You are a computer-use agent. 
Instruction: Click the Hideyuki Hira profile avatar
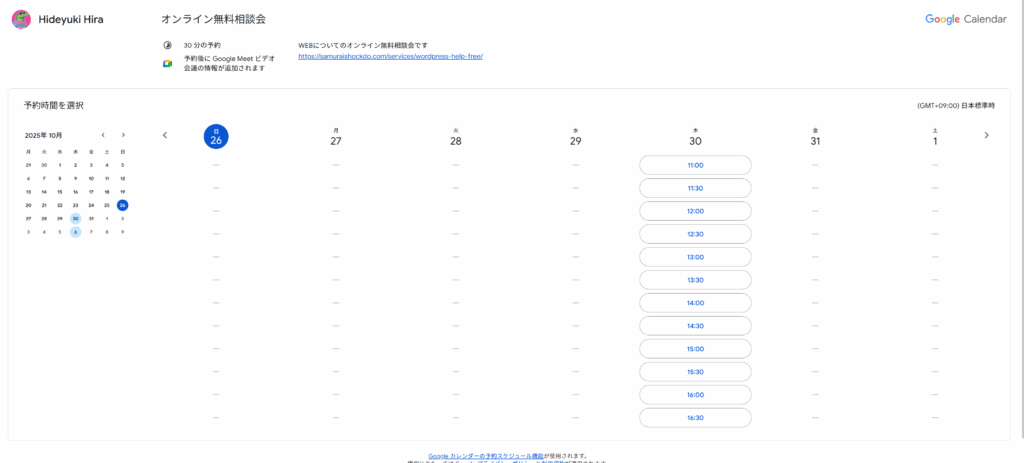coord(21,20)
